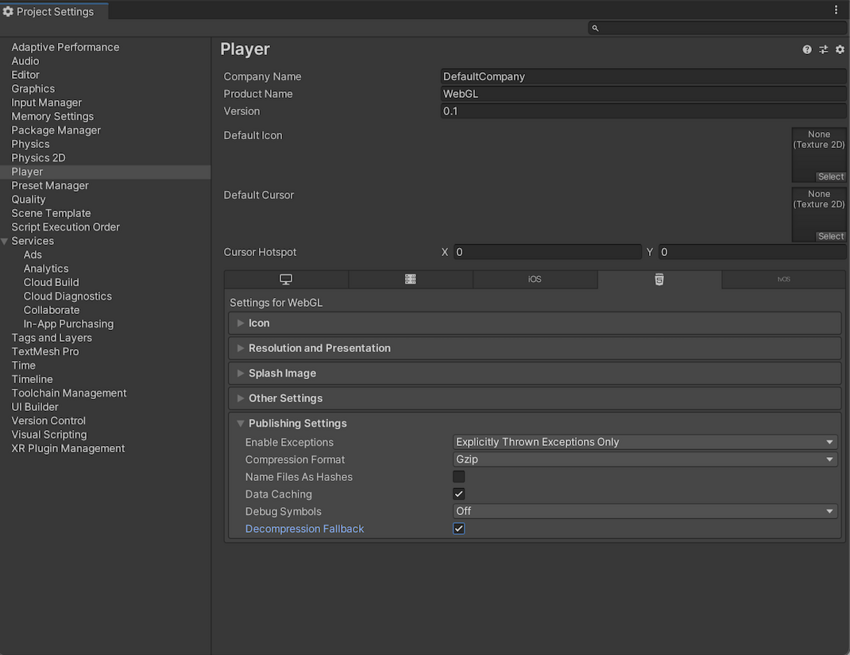Switch to the iOS platform tab

pyautogui.click(x=535, y=279)
